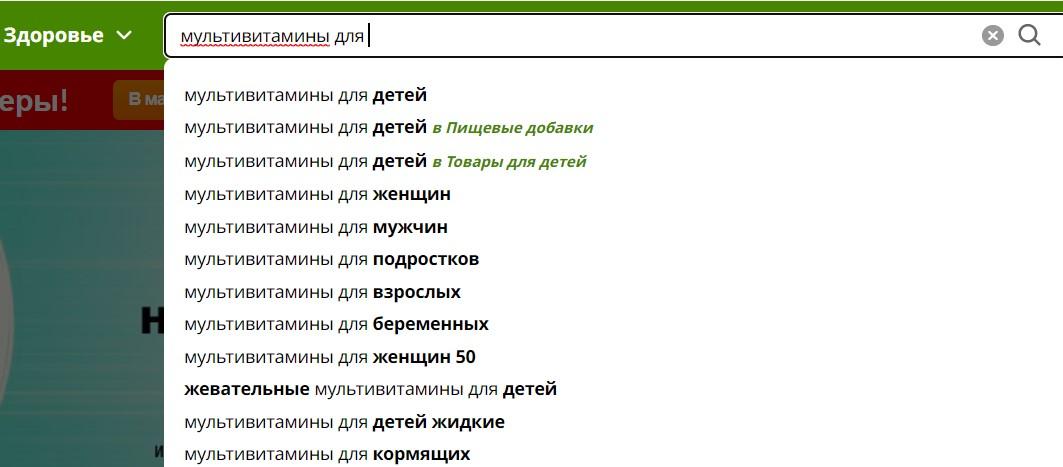Select the plain suggestion мультивитамины для детей

(x=306, y=95)
